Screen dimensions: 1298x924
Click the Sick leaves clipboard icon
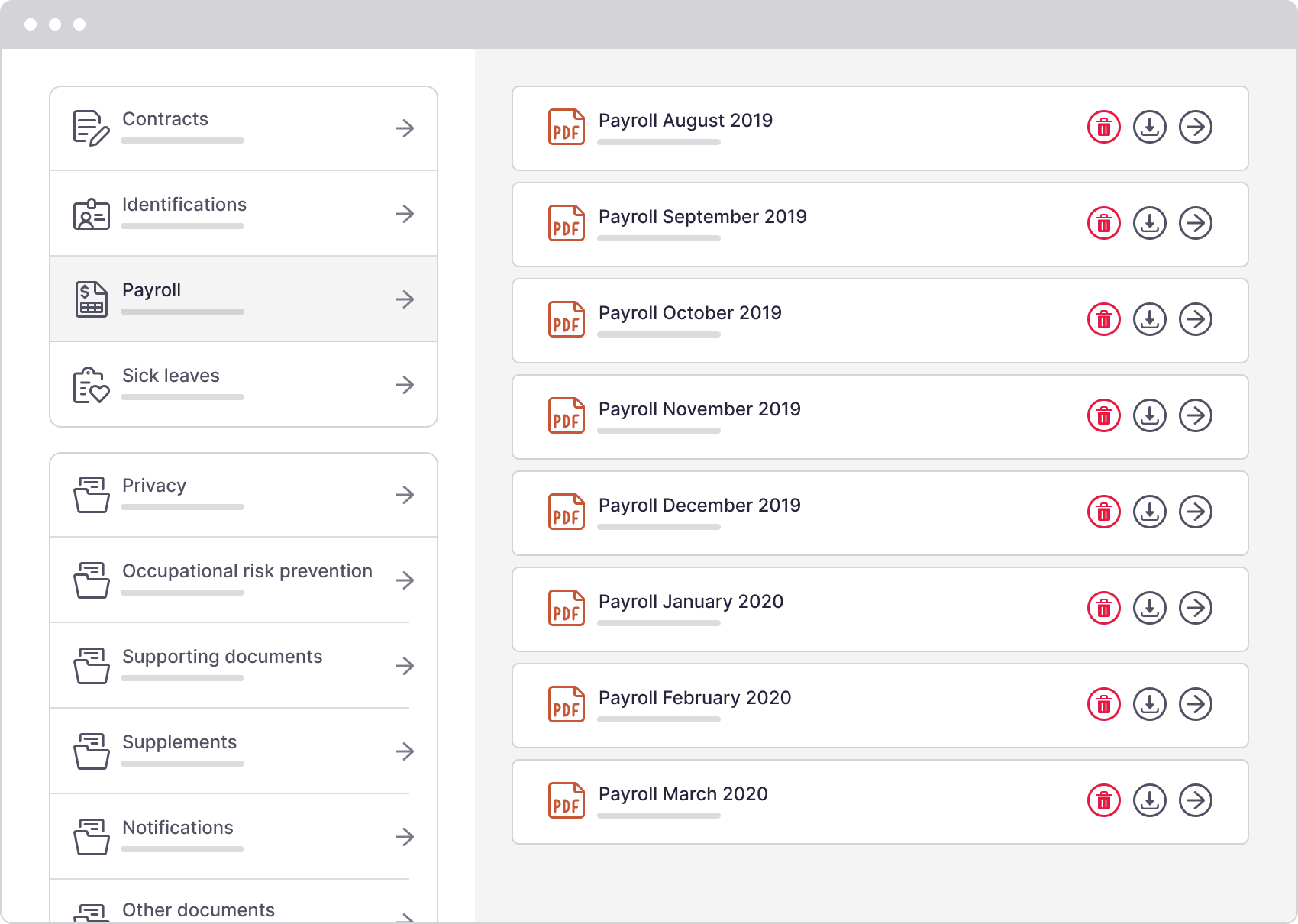(x=89, y=384)
